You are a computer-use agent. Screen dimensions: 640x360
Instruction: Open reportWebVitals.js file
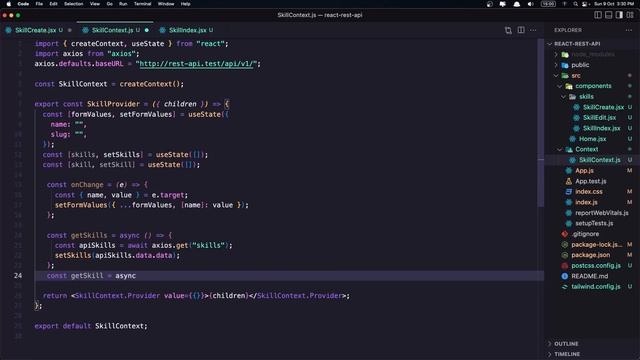pos(602,213)
